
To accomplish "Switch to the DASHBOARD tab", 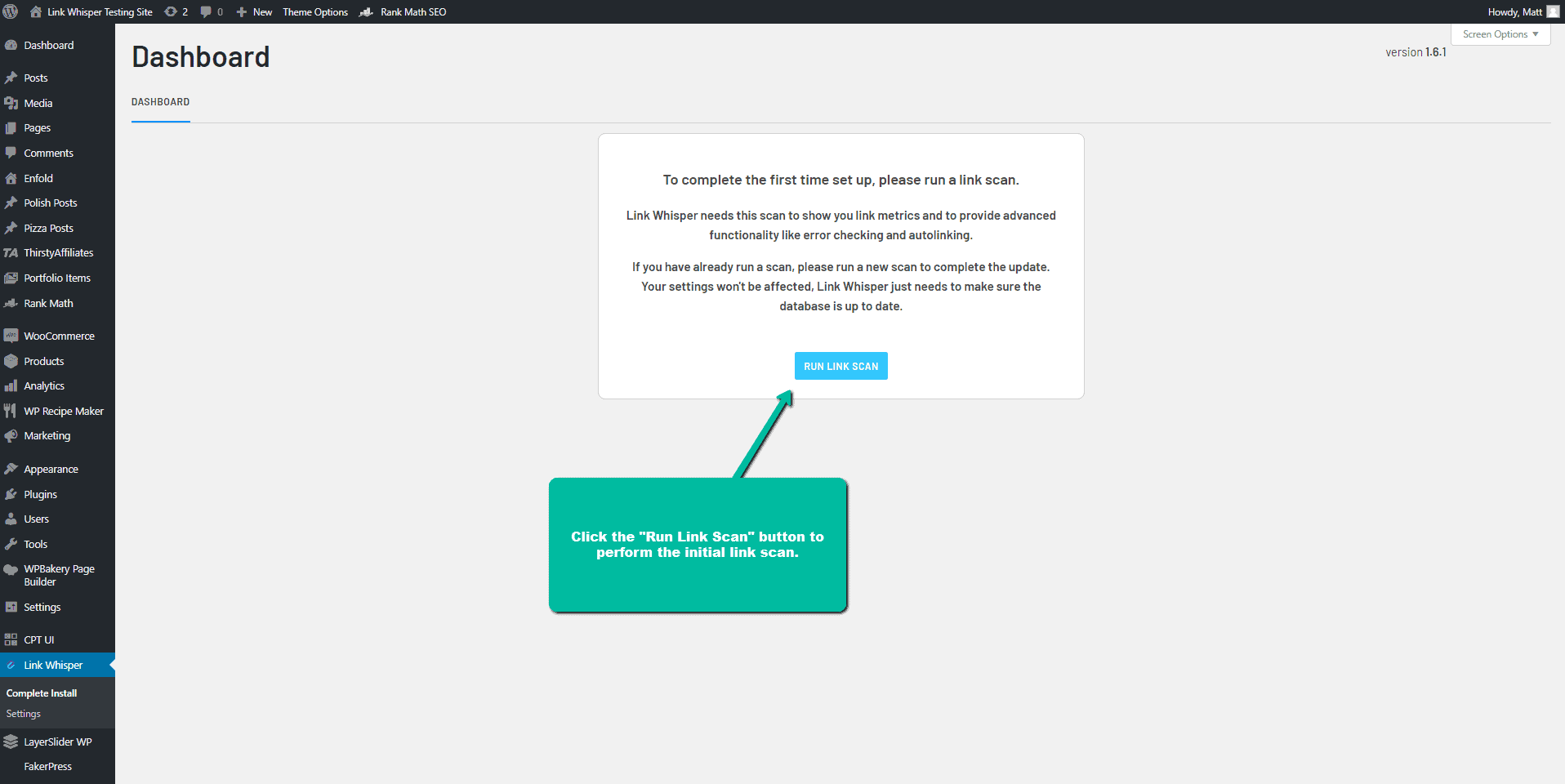I will point(160,101).
